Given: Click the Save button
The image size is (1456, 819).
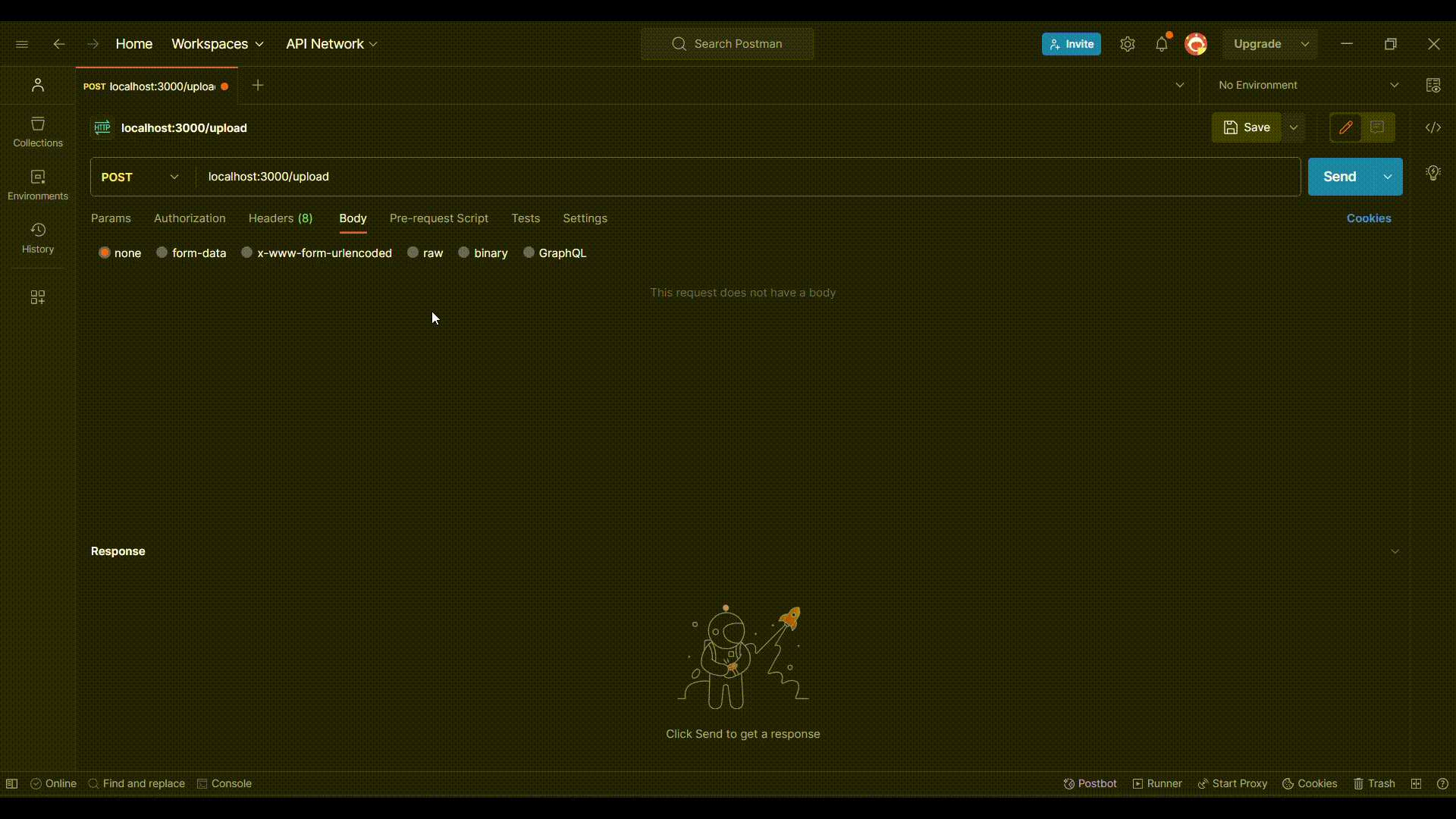Looking at the screenshot, I should pos(1246,127).
